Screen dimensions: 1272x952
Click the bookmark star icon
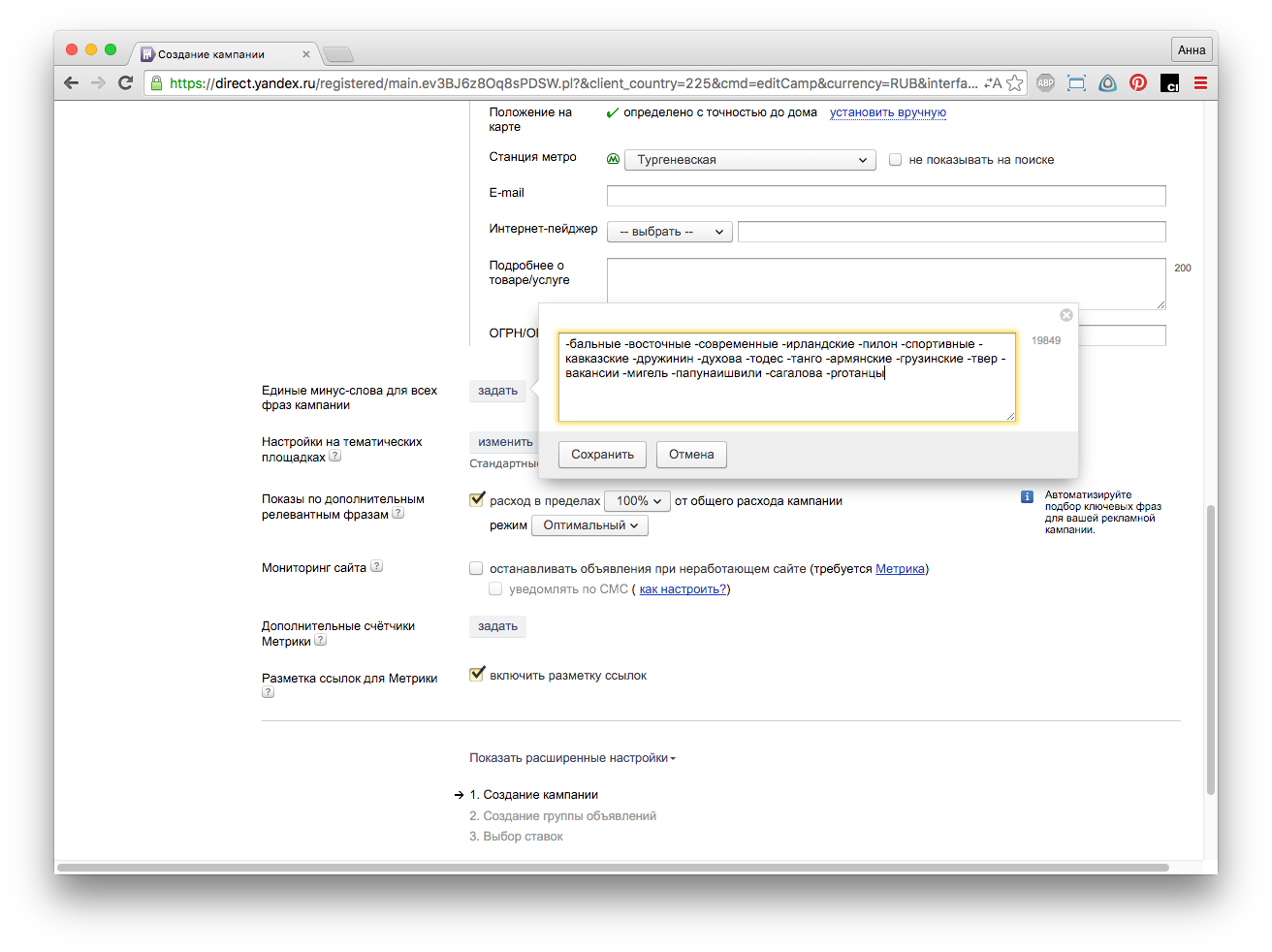click(1015, 83)
